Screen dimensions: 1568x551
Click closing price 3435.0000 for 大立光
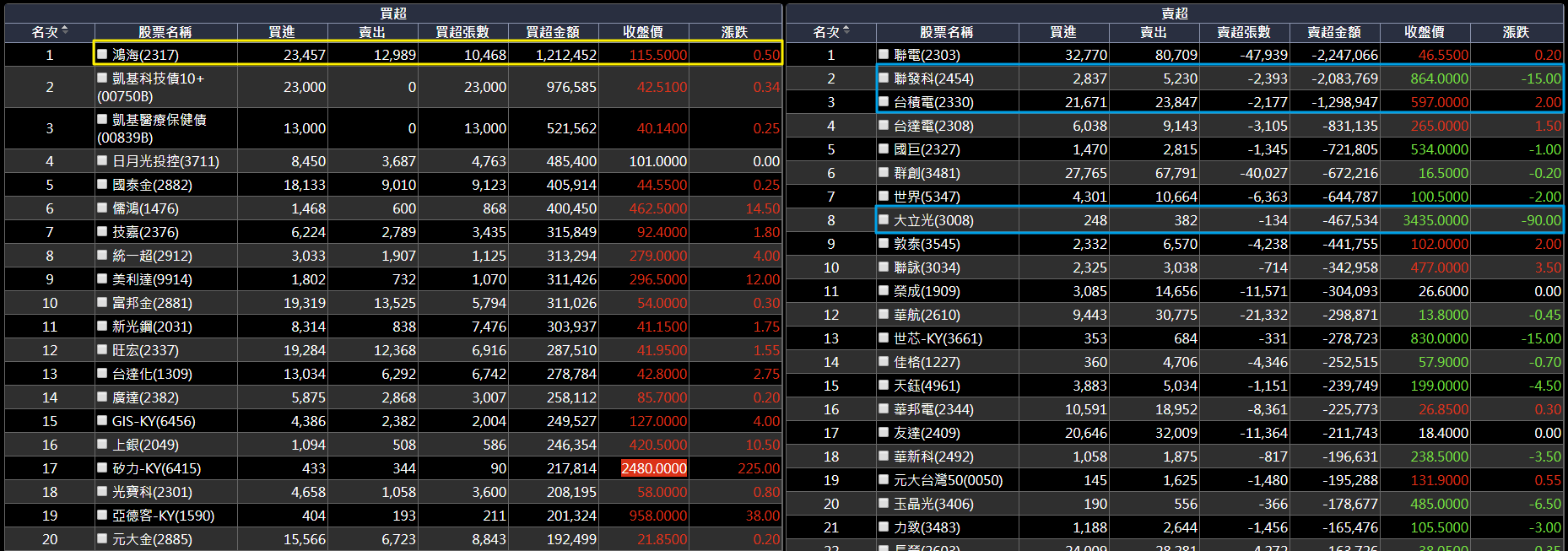(1436, 220)
